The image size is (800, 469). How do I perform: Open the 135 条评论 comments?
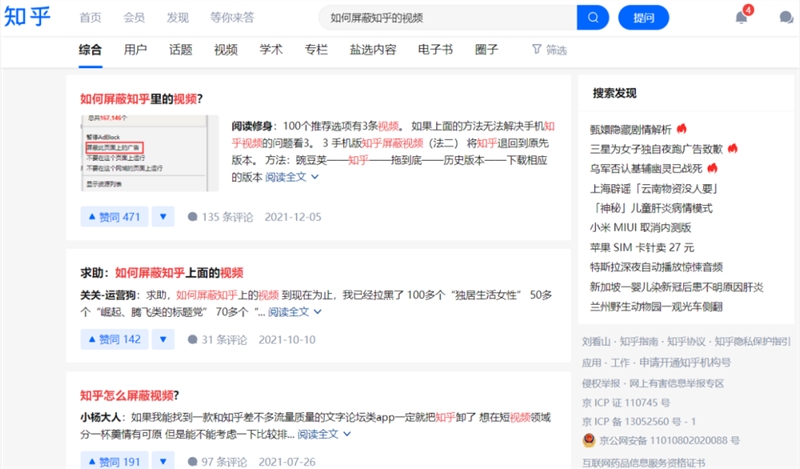[x=220, y=217]
